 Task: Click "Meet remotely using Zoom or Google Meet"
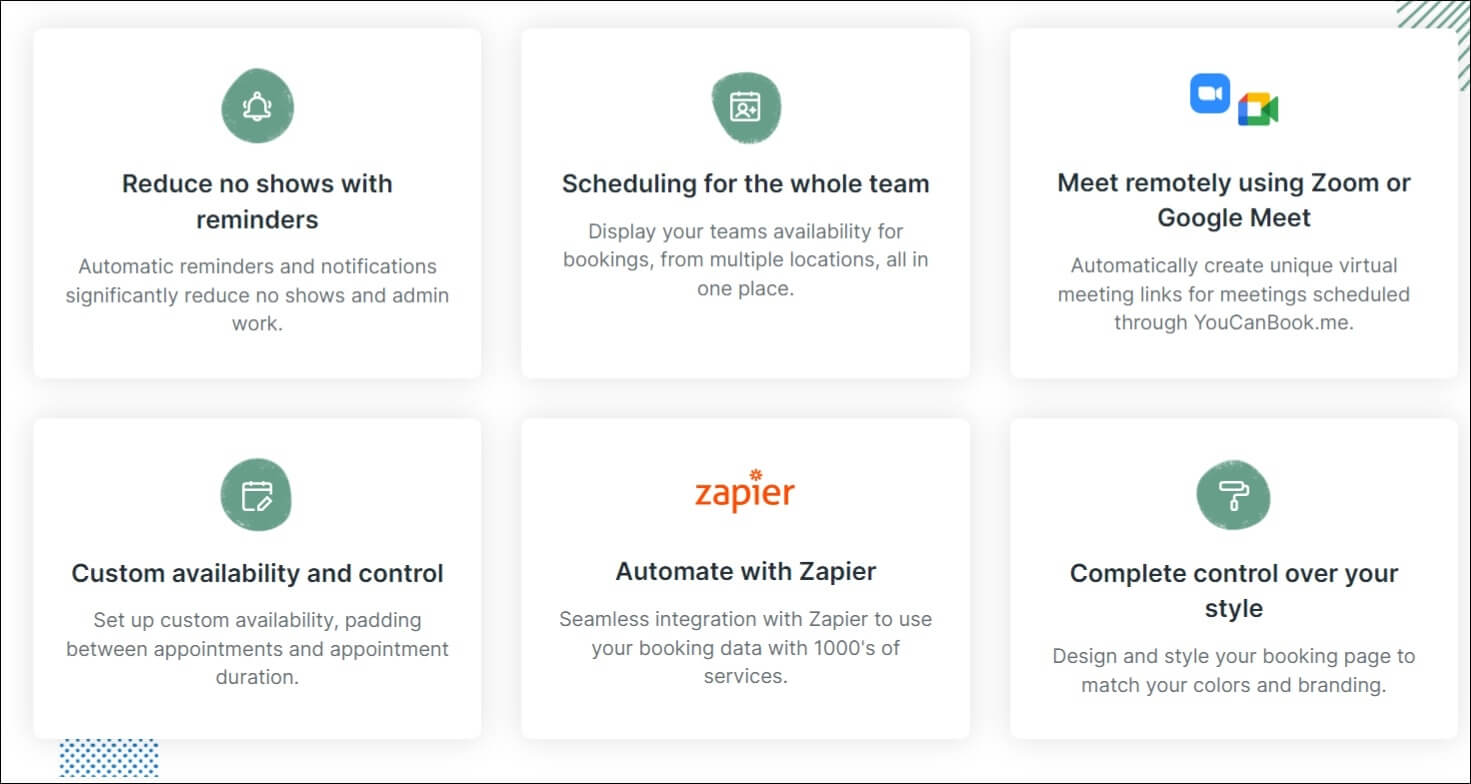click(x=1233, y=200)
